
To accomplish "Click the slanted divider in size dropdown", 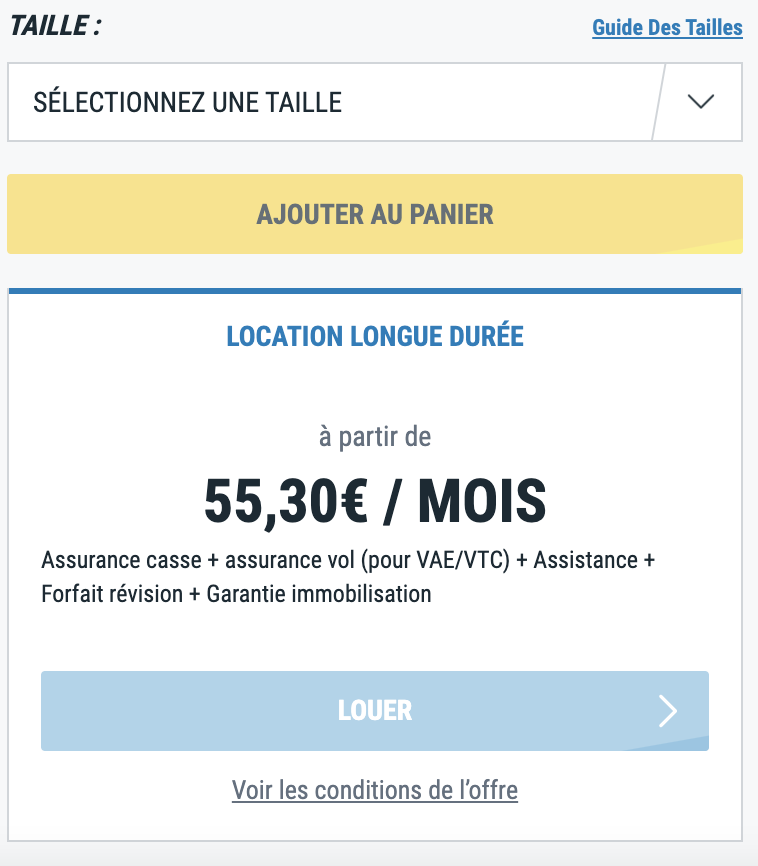I will click(657, 102).
